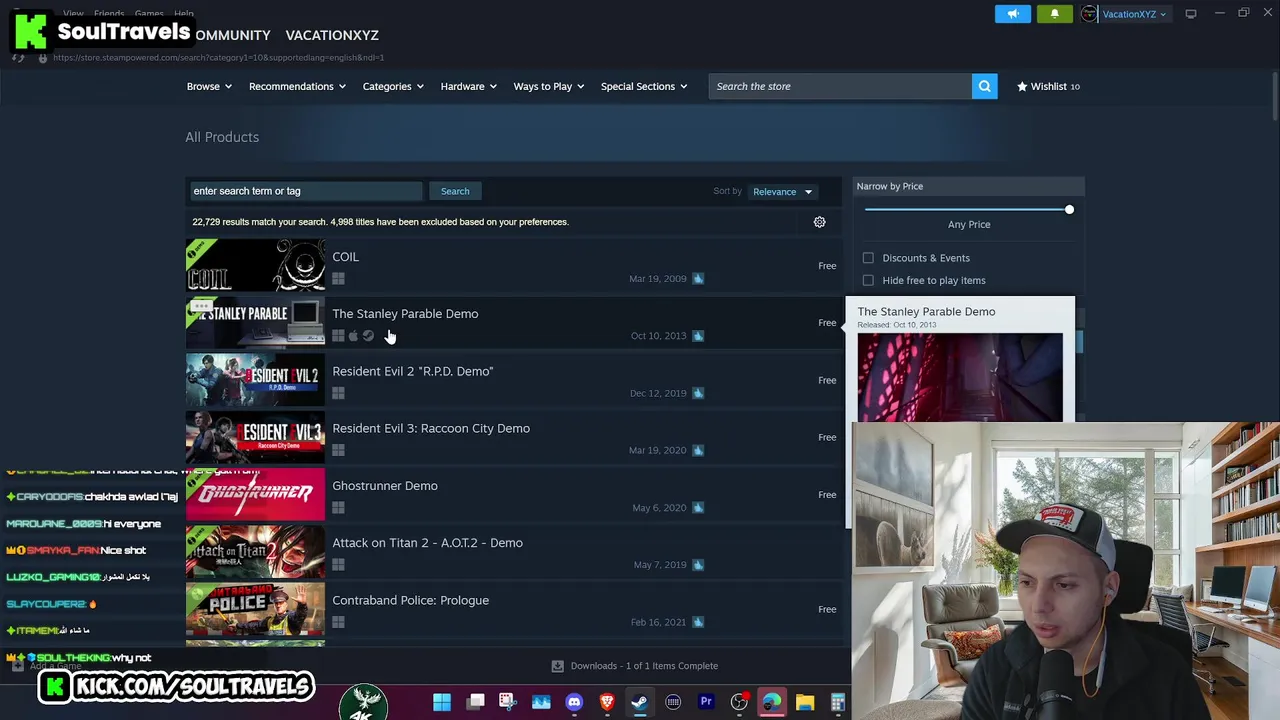The height and width of the screenshot is (720, 1280).
Task: Launch Snipping Tool from taskbar
Action: pyautogui.click(x=508, y=702)
